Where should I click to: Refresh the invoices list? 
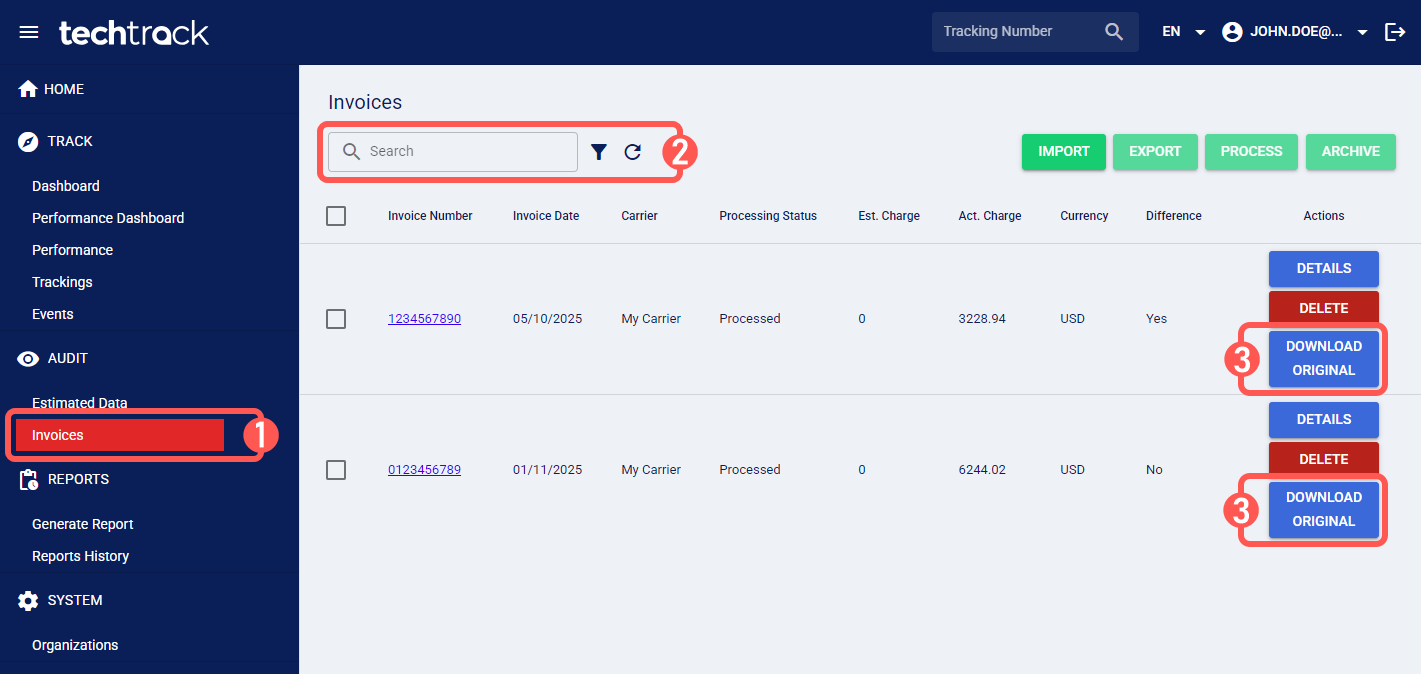[632, 152]
